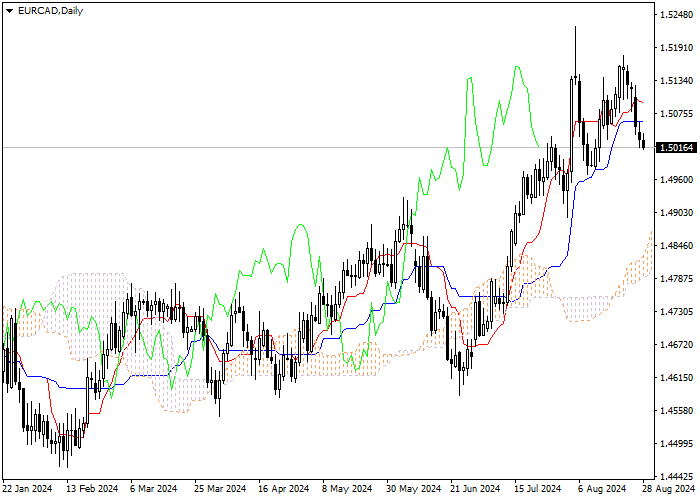The width and height of the screenshot is (700, 500).
Task: Click the 28 Aug 2024 date label
Action: 669,488
